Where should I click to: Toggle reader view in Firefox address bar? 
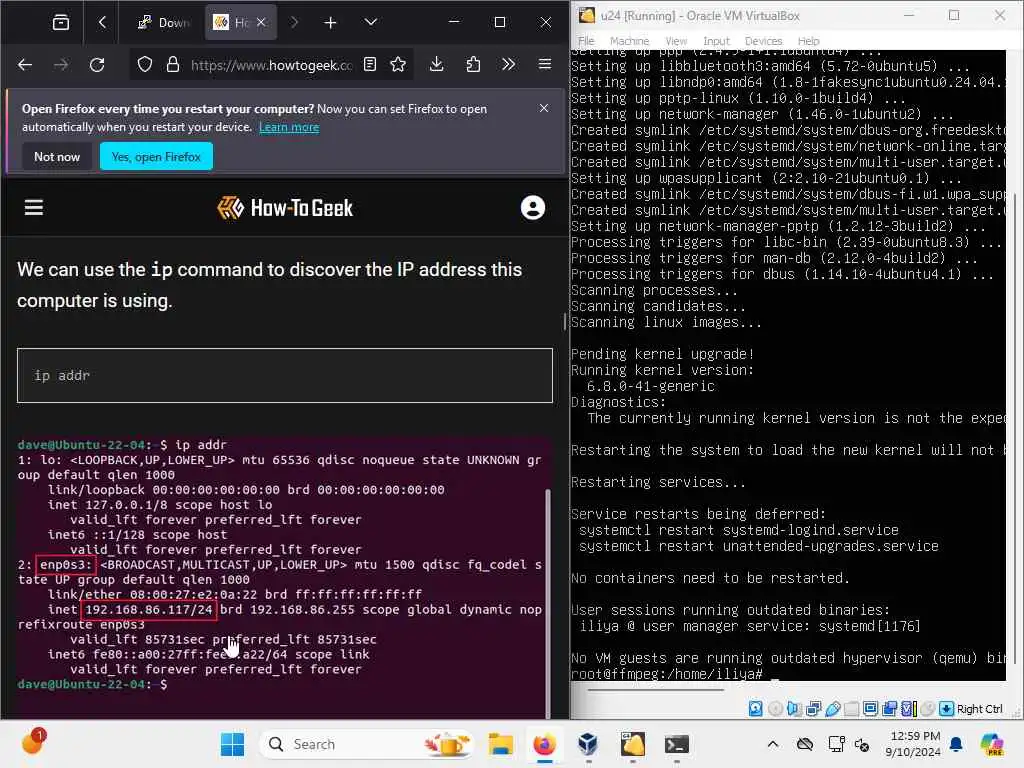[370, 64]
